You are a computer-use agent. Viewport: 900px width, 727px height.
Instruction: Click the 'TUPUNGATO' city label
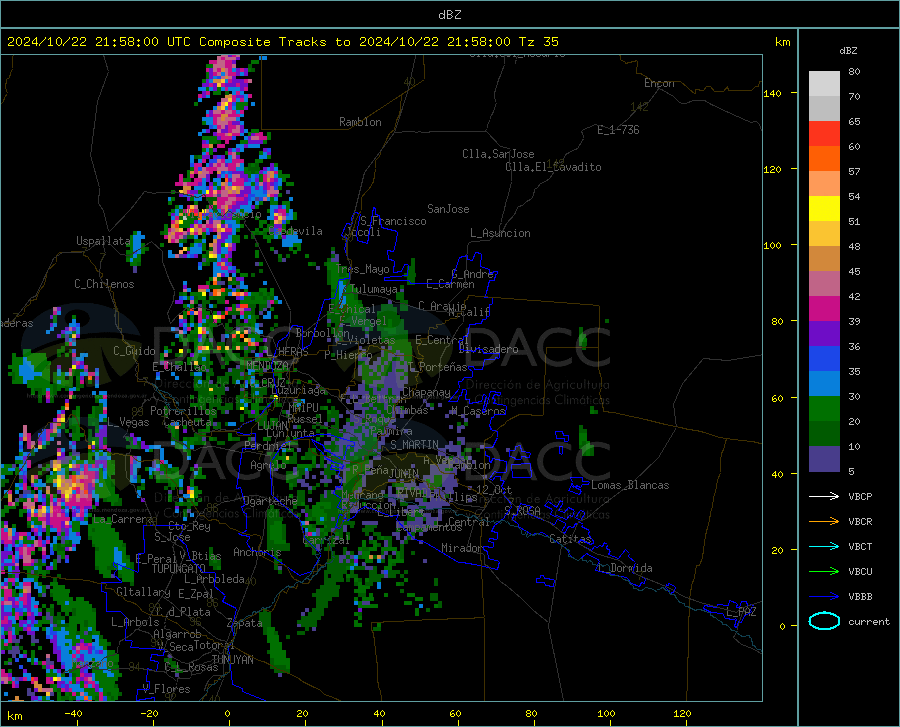[179, 569]
